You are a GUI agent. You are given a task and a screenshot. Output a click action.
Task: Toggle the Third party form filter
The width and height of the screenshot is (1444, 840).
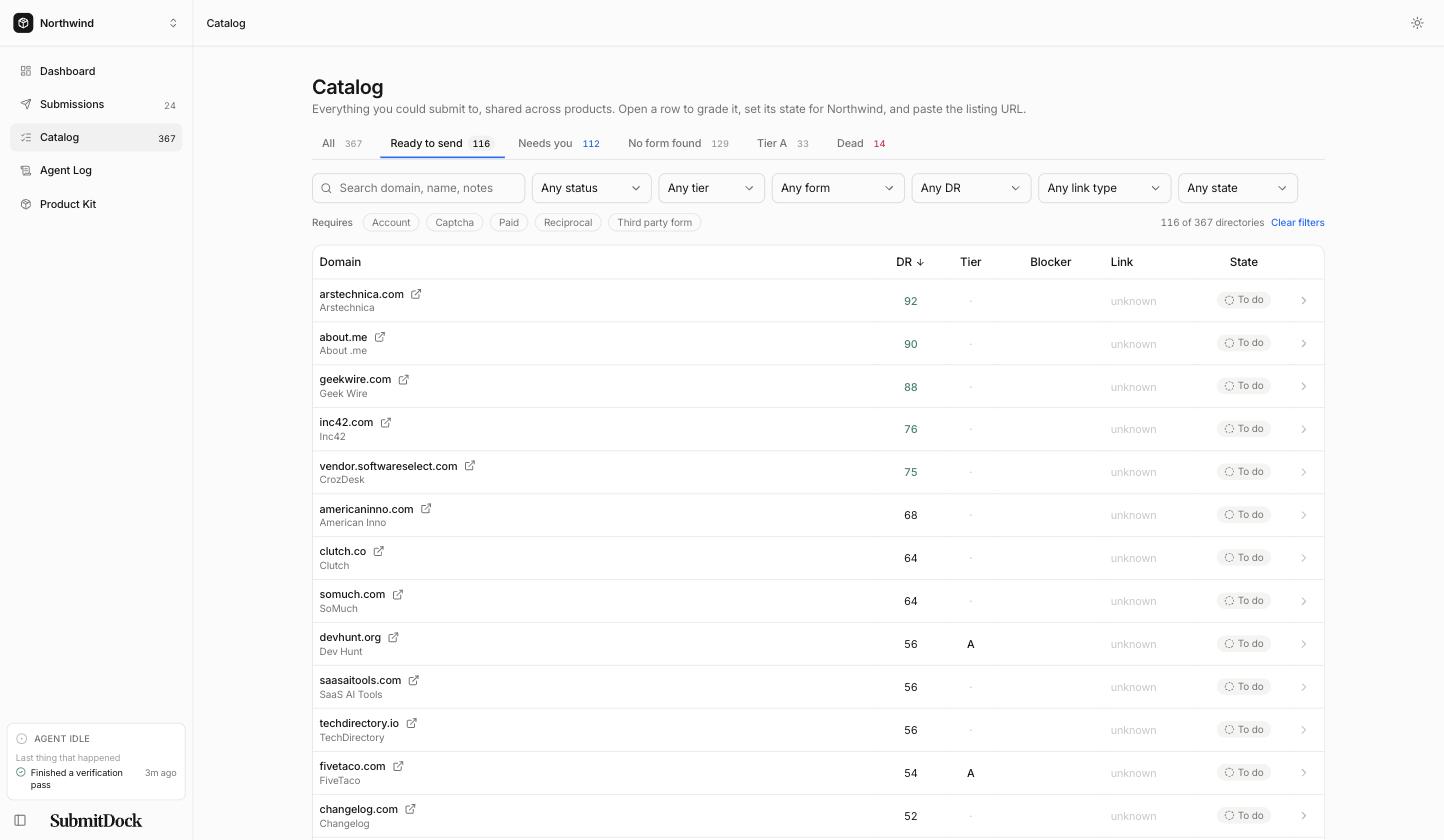click(x=655, y=222)
